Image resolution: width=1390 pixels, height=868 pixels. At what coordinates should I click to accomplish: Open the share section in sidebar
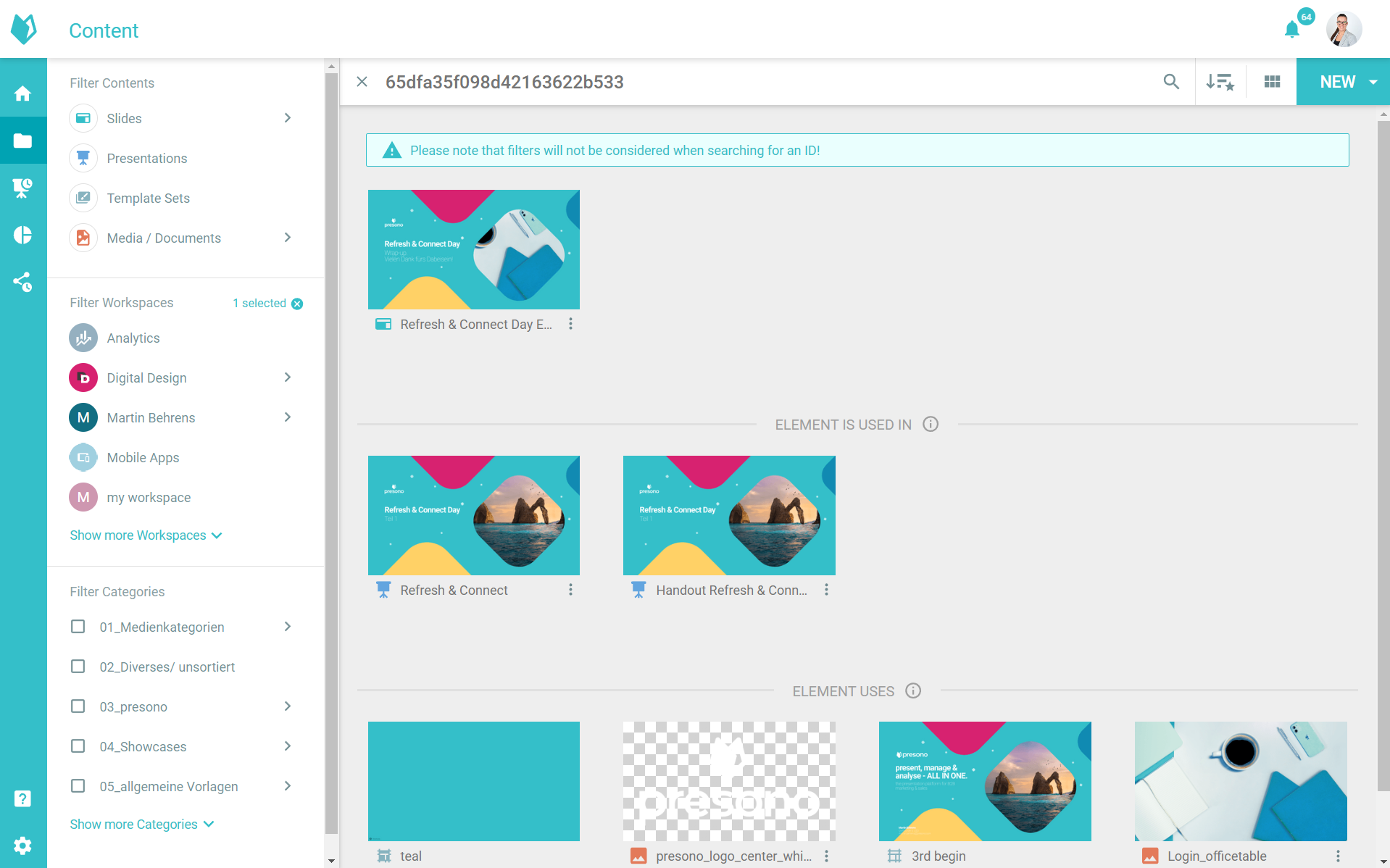[23, 282]
